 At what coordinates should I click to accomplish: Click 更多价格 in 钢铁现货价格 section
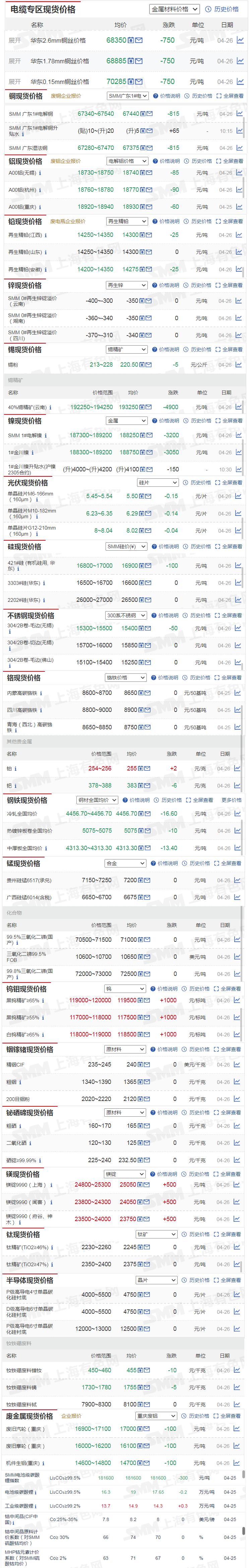(x=231, y=800)
